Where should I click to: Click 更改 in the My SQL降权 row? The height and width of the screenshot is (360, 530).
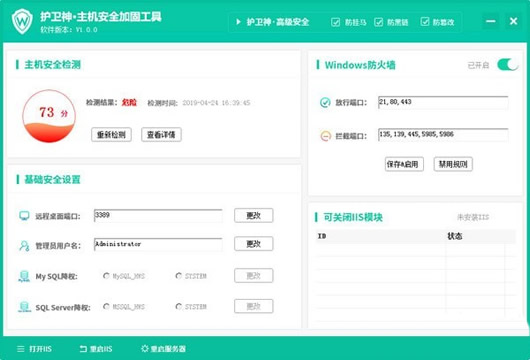tap(254, 275)
